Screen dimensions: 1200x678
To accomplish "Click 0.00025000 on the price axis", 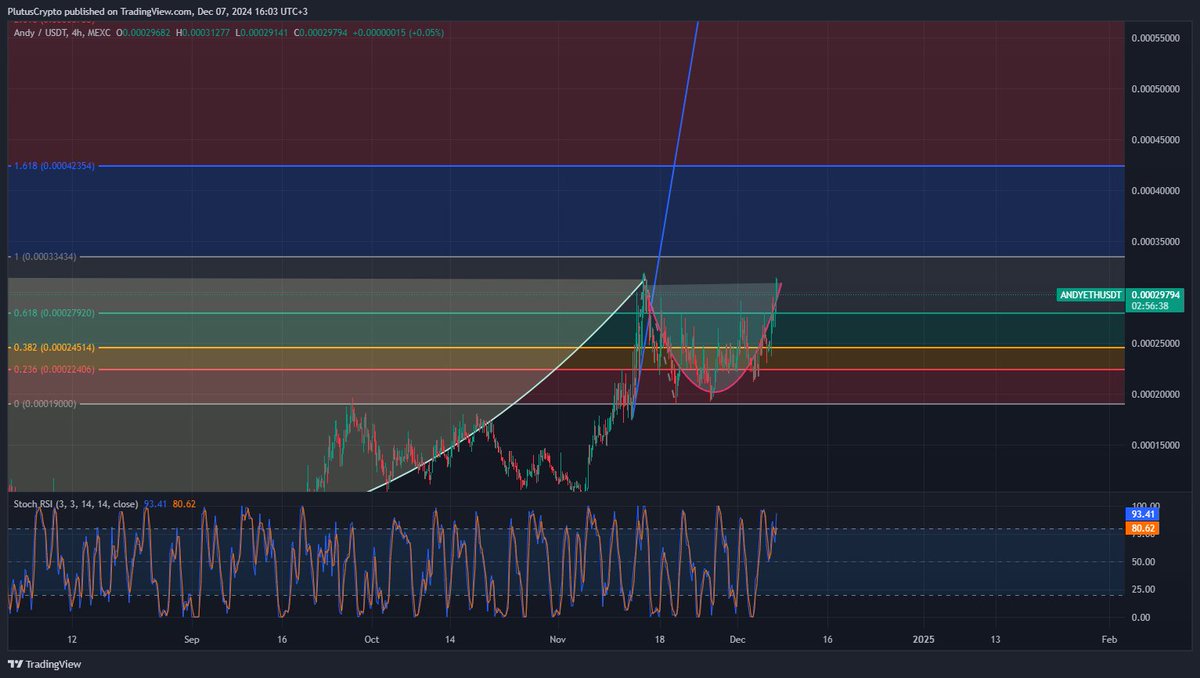I will click(1155, 344).
